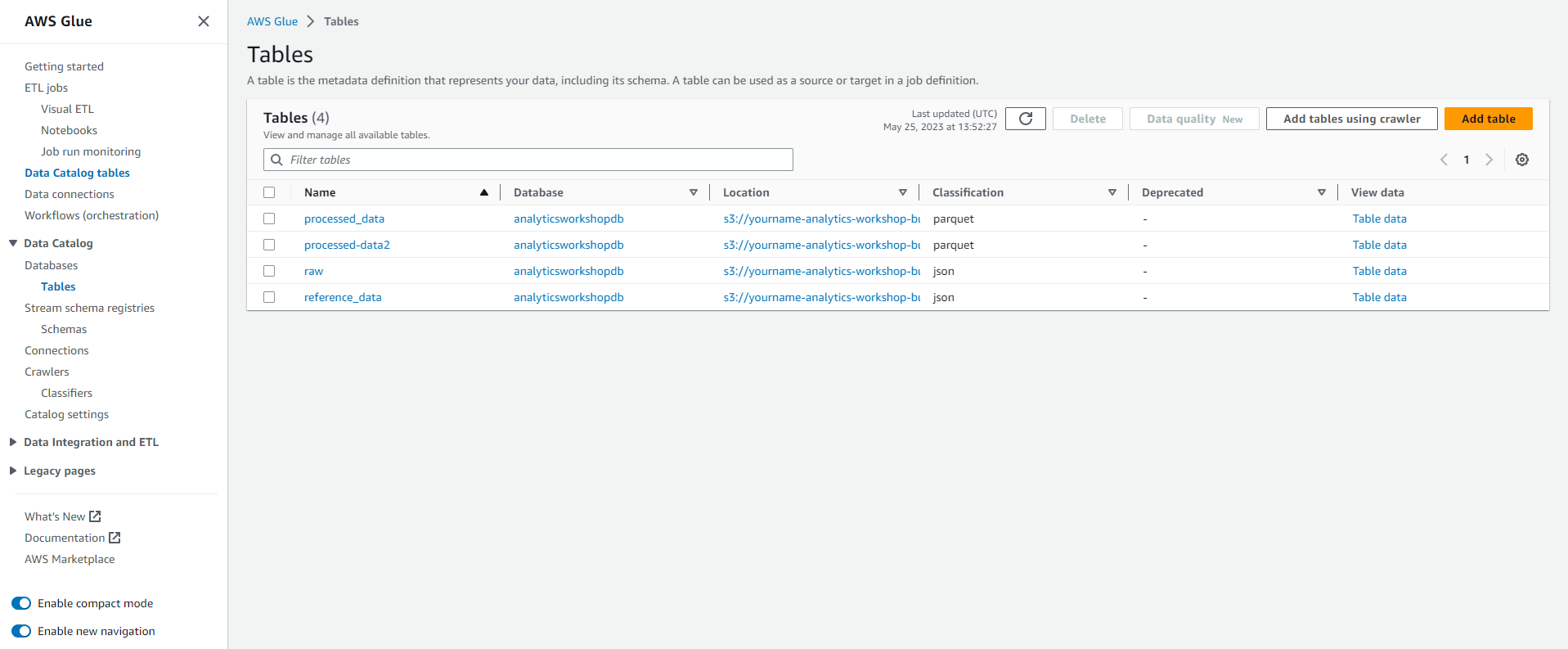View Table data for processed-data2

pos(1379,245)
